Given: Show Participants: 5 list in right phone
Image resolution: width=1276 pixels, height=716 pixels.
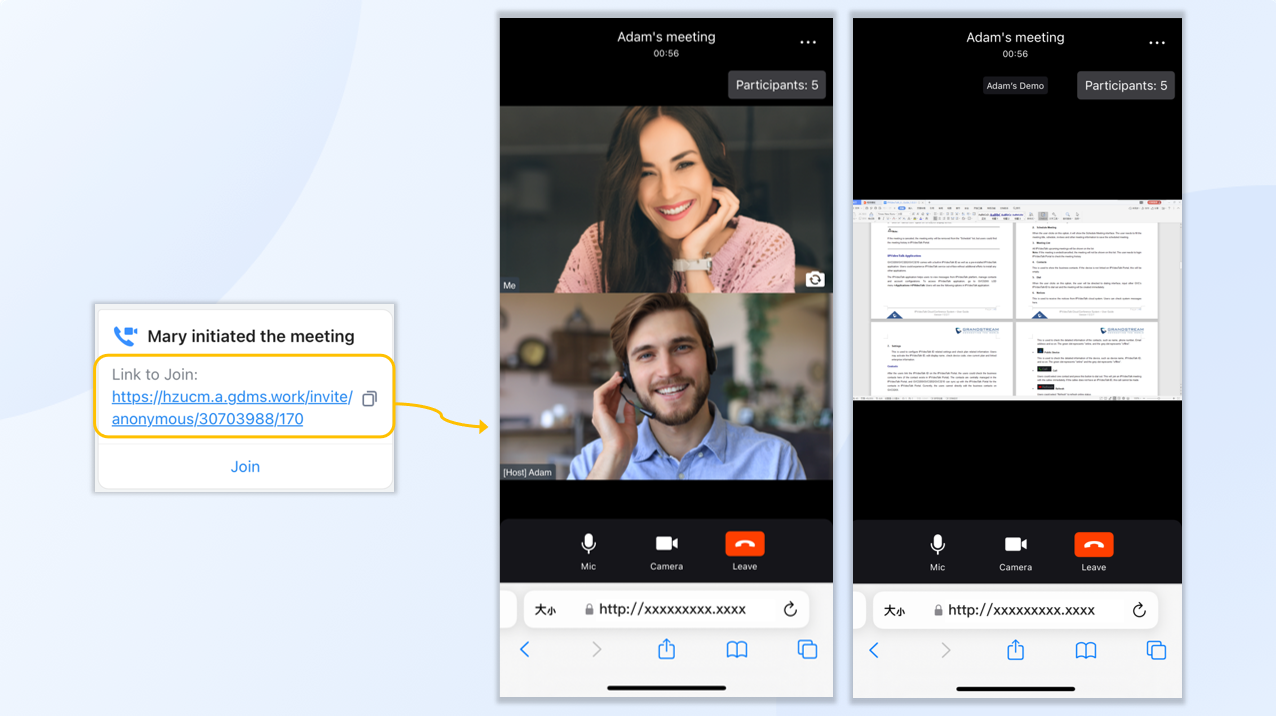Looking at the screenshot, I should click(1126, 86).
